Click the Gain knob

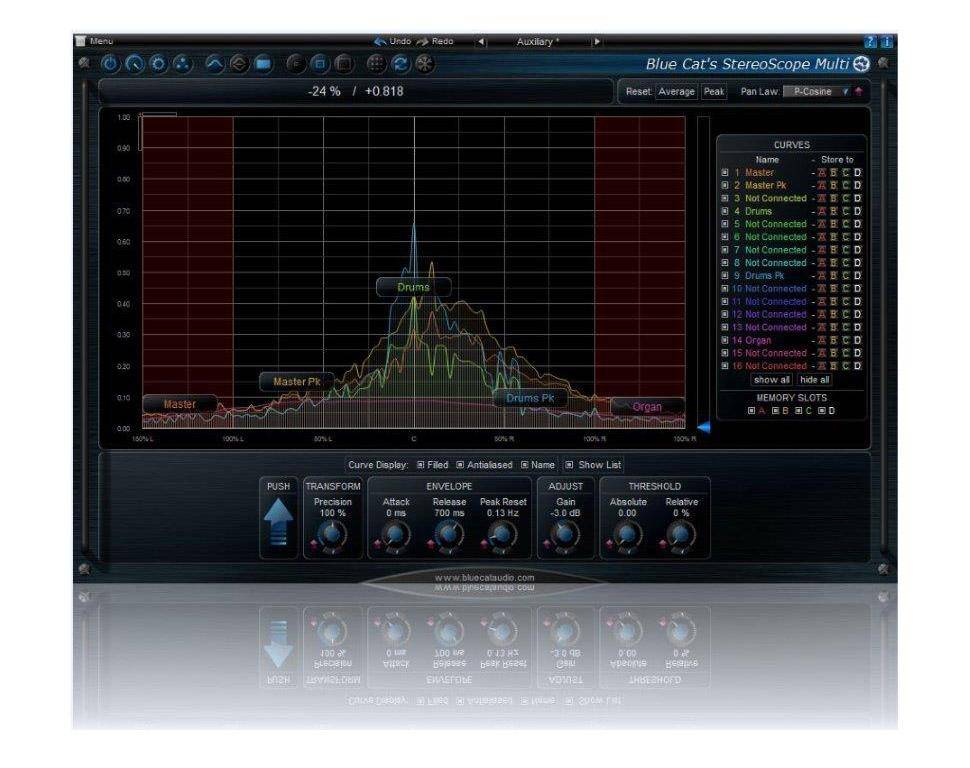(x=565, y=535)
